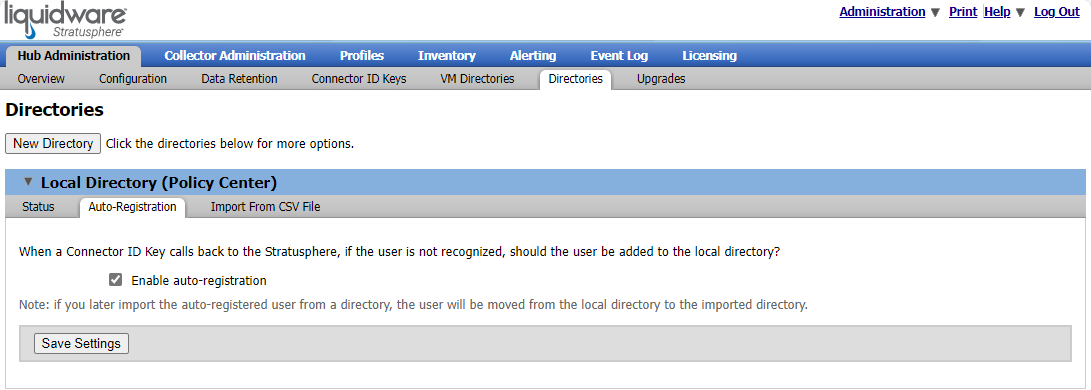Image resolution: width=1091 pixels, height=390 pixels.
Task: Open the Event Log tab
Action: point(619,56)
